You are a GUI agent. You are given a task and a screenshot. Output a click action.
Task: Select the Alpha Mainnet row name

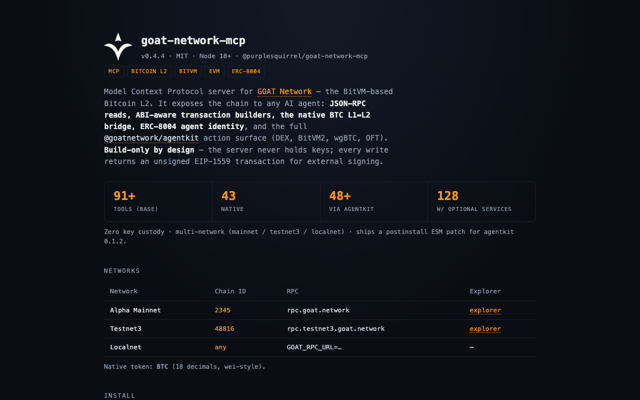pos(135,310)
